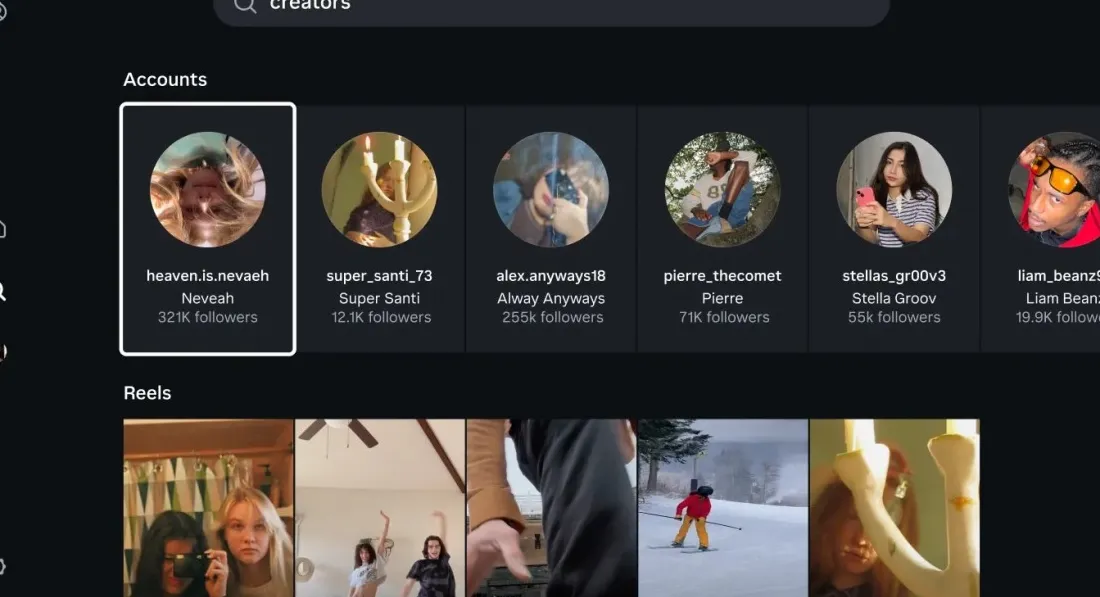Image resolution: width=1100 pixels, height=597 pixels.
Task: Click pierre_thecomet's username
Action: (x=722, y=275)
